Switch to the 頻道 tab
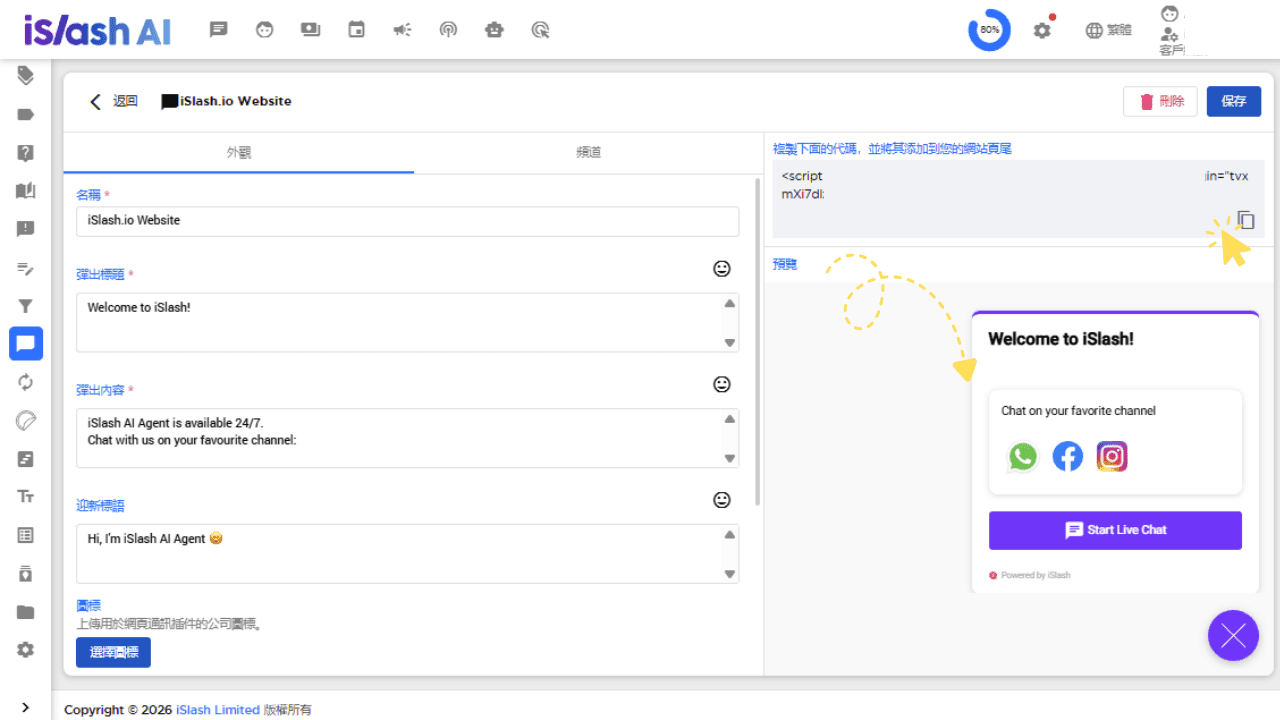This screenshot has height=720, width=1280. click(589, 153)
